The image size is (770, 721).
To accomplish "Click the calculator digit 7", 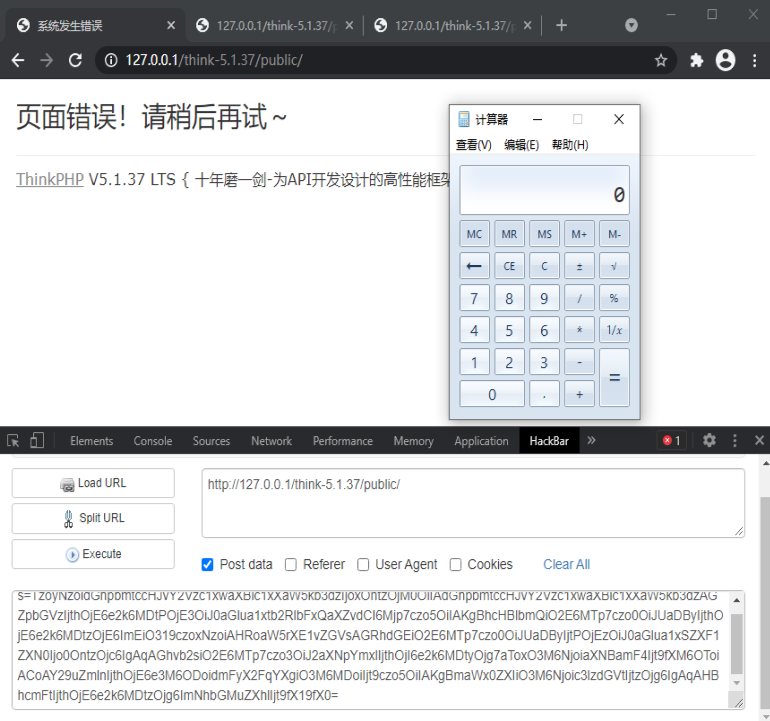I will point(474,298).
